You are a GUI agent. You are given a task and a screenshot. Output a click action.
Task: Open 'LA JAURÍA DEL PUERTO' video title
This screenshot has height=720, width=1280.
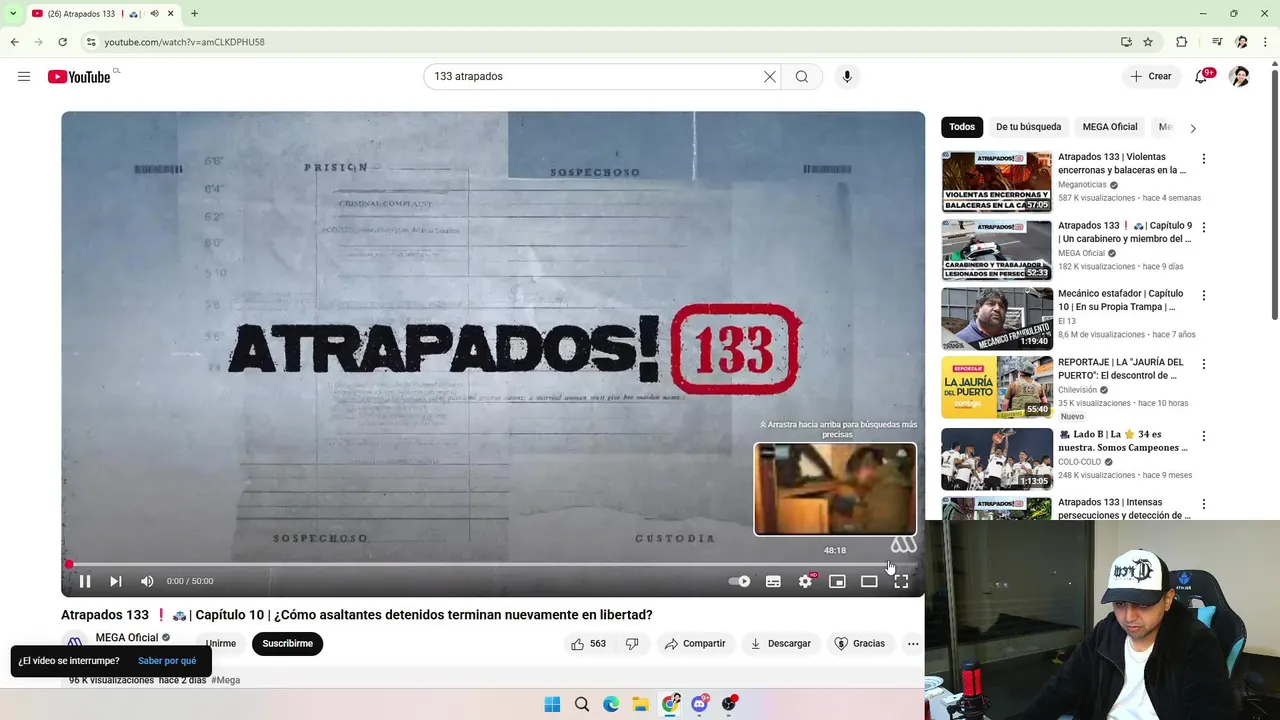(x=1120, y=369)
